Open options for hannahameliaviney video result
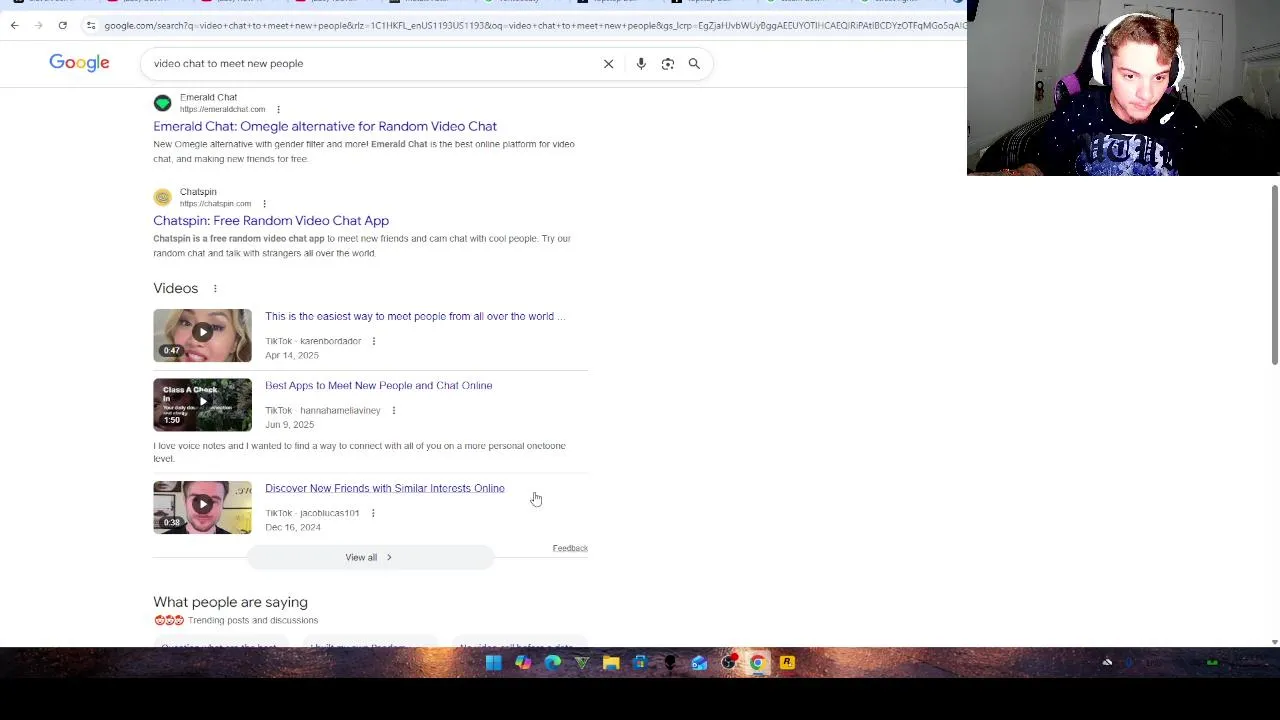The height and width of the screenshot is (720, 1280). [393, 410]
